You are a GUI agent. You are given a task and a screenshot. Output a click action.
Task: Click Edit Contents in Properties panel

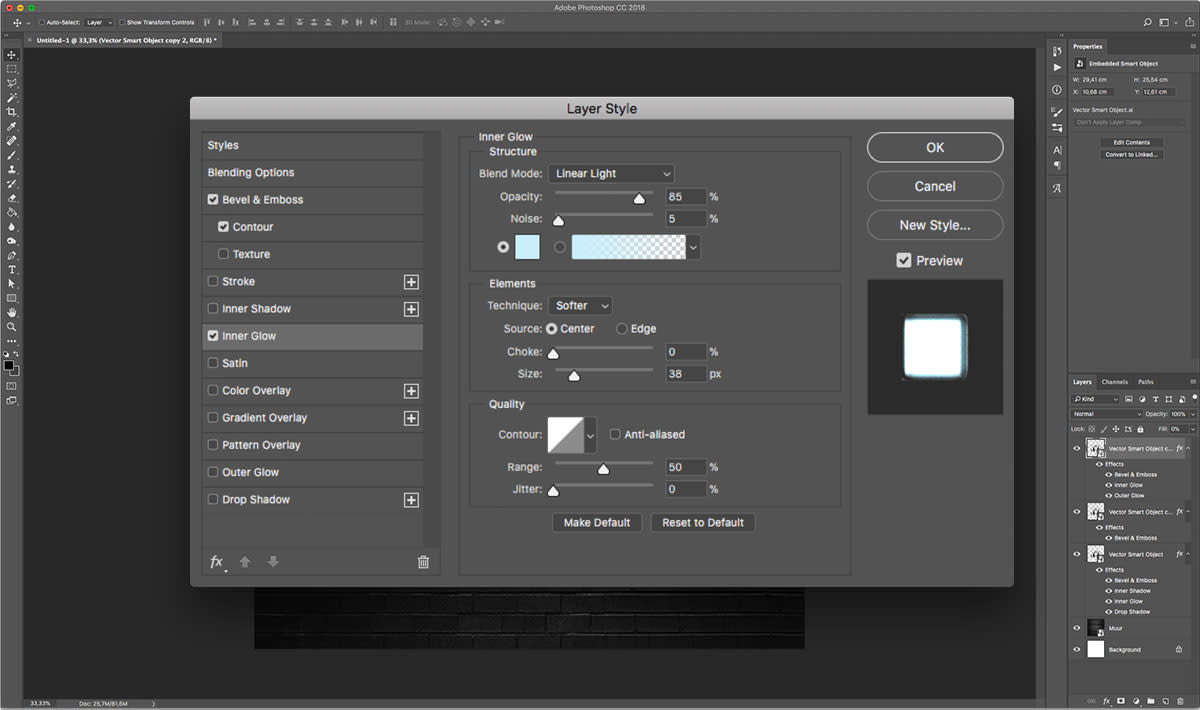(x=1131, y=143)
